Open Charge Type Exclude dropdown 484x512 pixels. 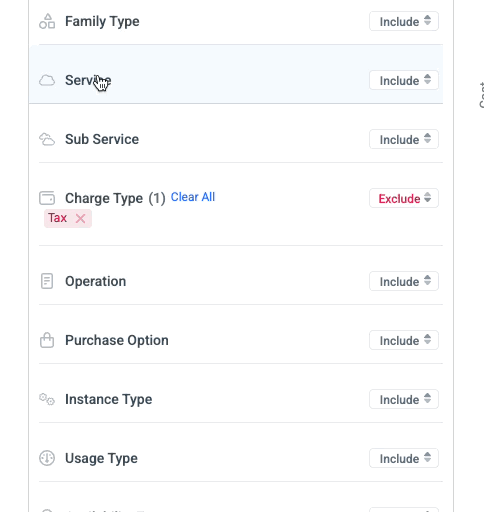coord(404,198)
